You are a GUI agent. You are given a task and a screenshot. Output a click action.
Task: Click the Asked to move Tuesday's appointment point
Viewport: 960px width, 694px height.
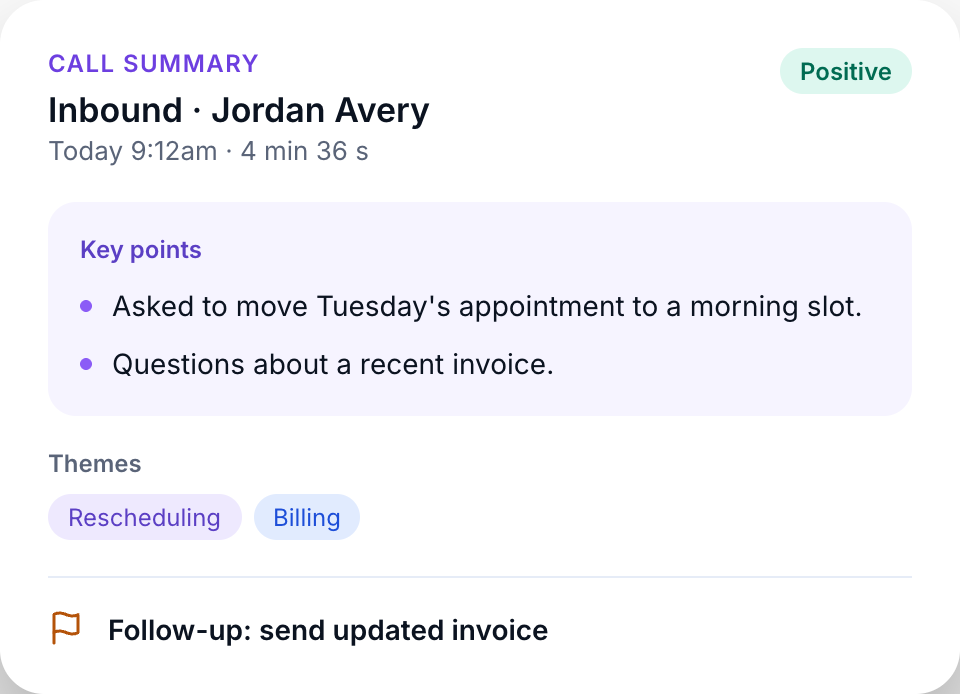pyautogui.click(x=487, y=307)
